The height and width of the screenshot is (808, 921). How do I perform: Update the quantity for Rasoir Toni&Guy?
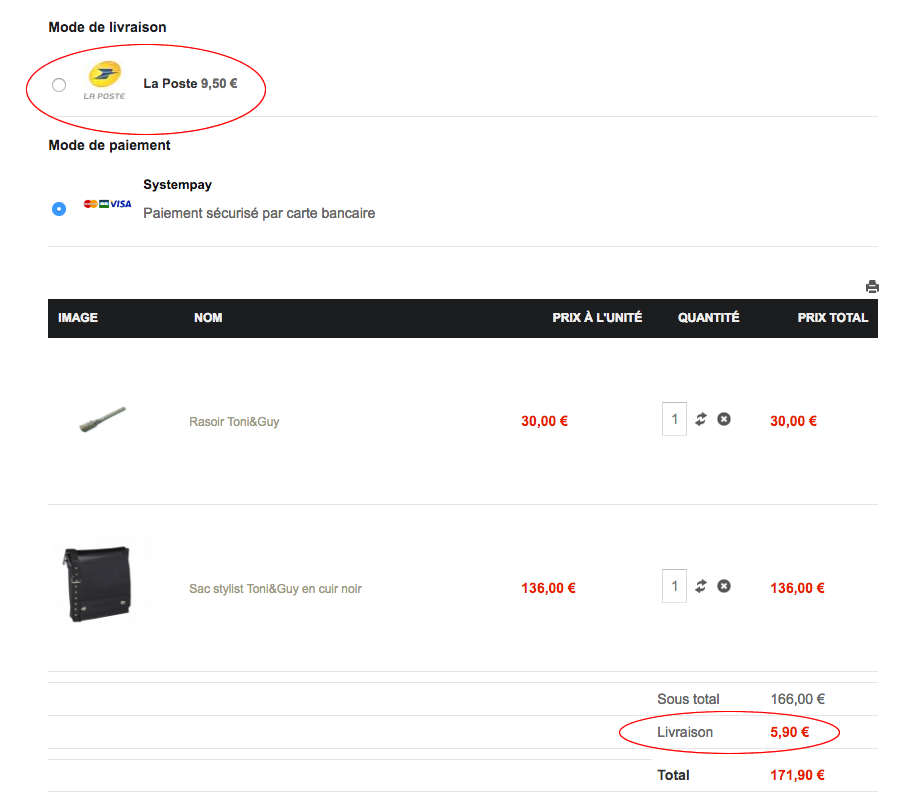[x=701, y=419]
